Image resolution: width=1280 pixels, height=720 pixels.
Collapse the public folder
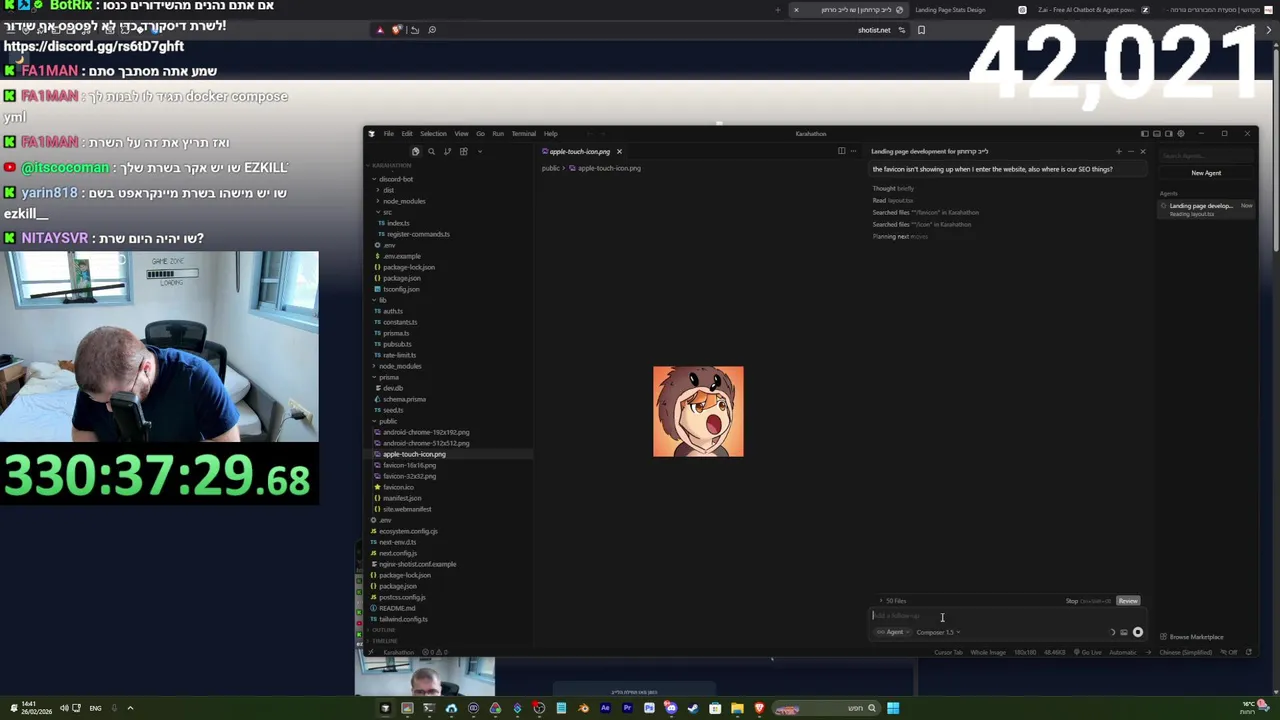[388, 421]
